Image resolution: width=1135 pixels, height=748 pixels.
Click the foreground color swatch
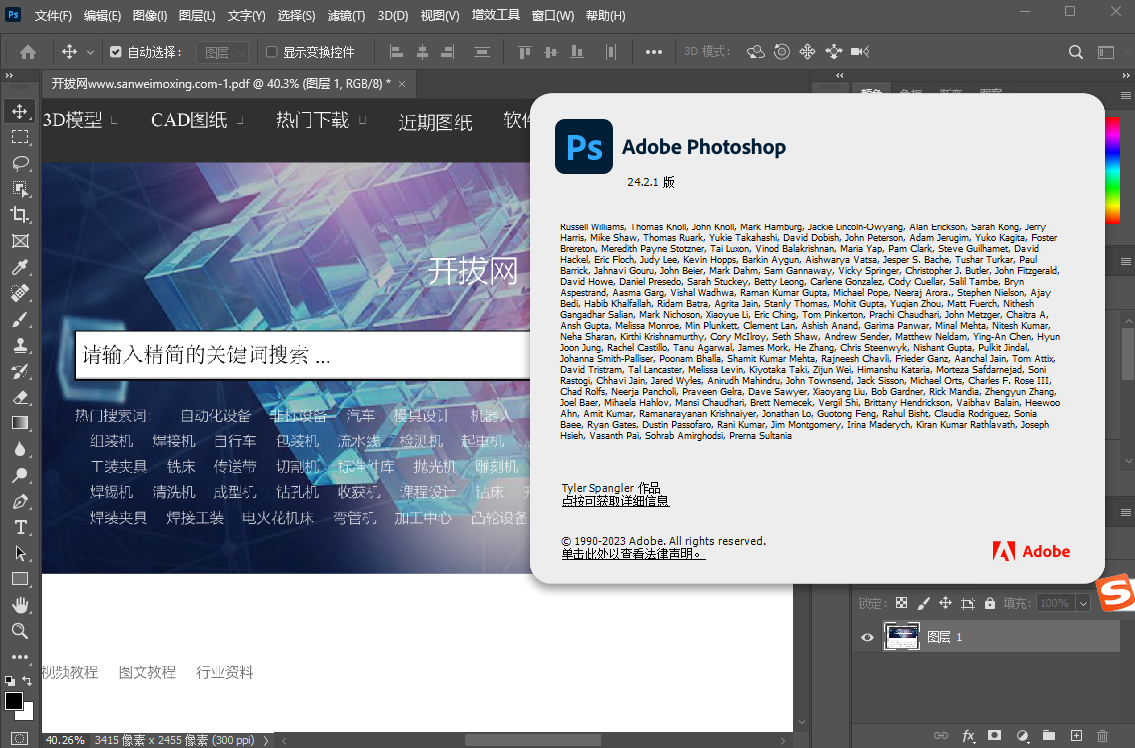point(14,701)
